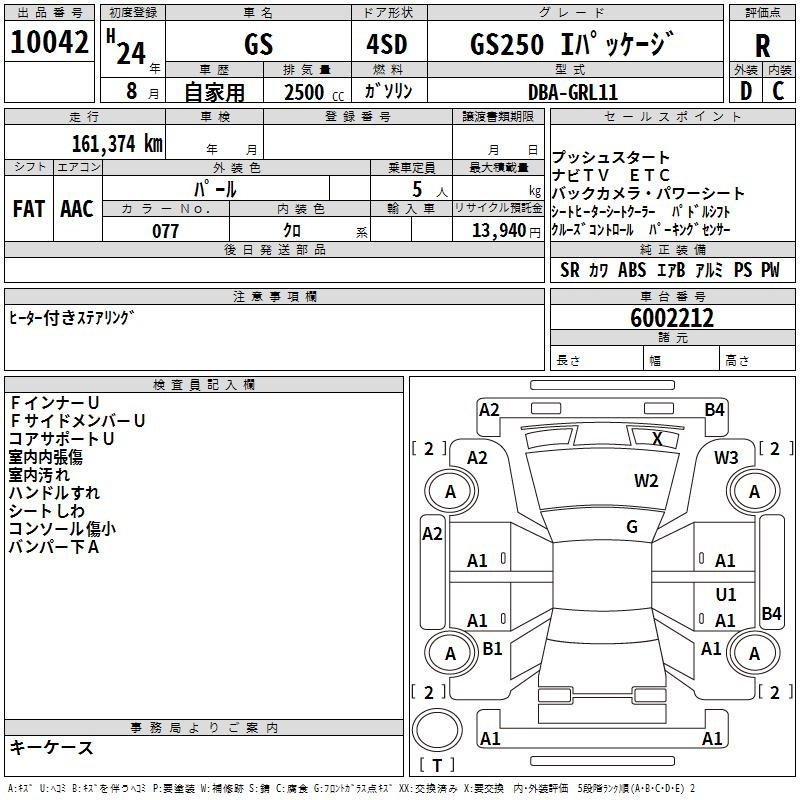Click the B1 damage marker
The height and width of the screenshot is (800, 800).
coord(492,649)
